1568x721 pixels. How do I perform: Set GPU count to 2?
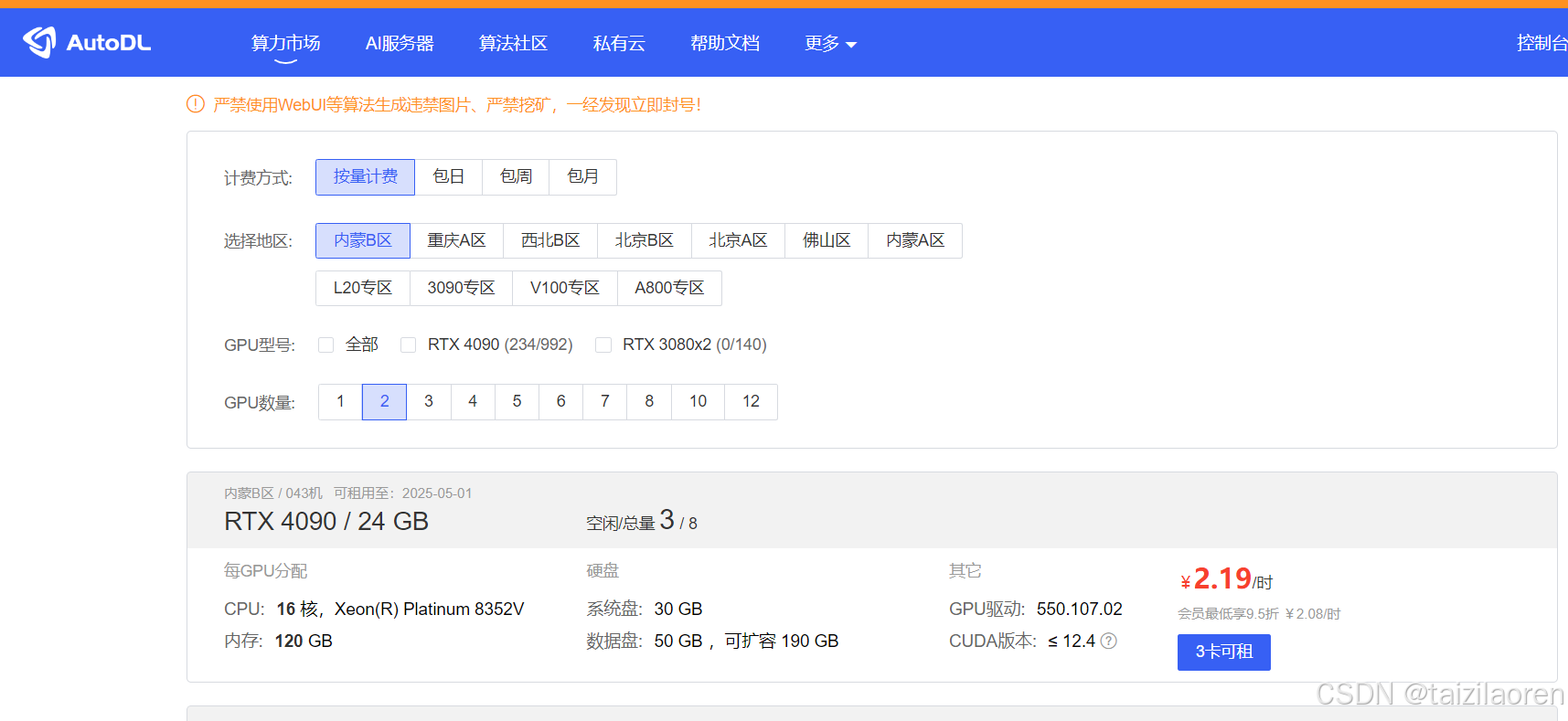pyautogui.click(x=384, y=401)
